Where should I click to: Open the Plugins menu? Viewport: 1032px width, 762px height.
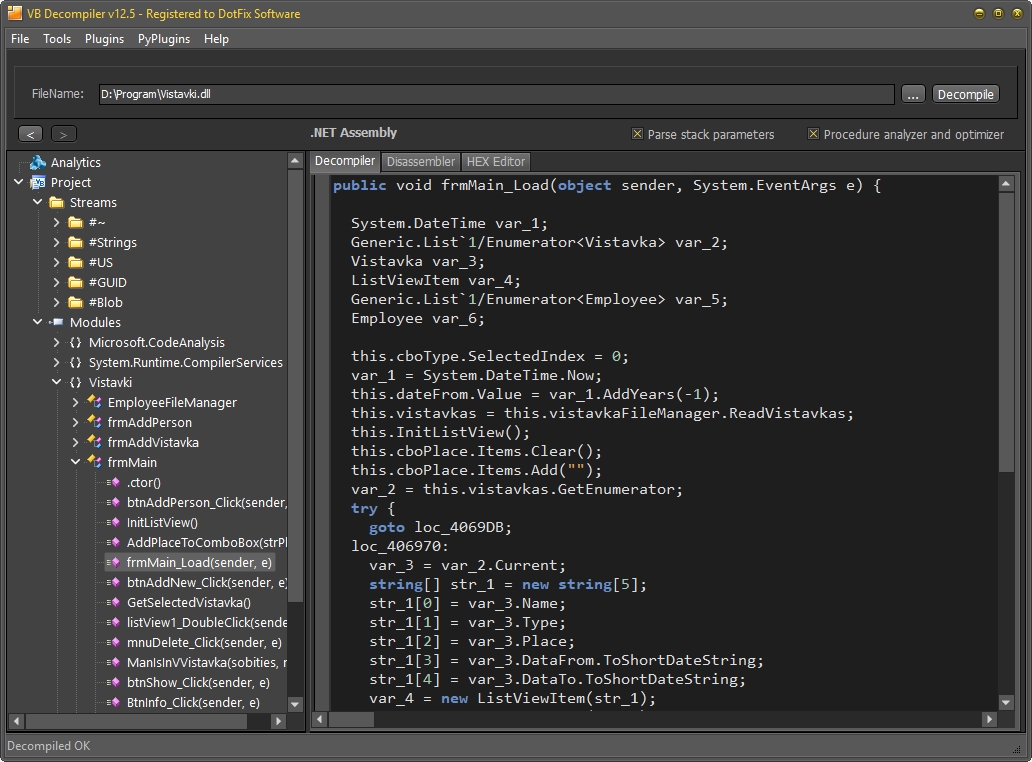(x=104, y=39)
